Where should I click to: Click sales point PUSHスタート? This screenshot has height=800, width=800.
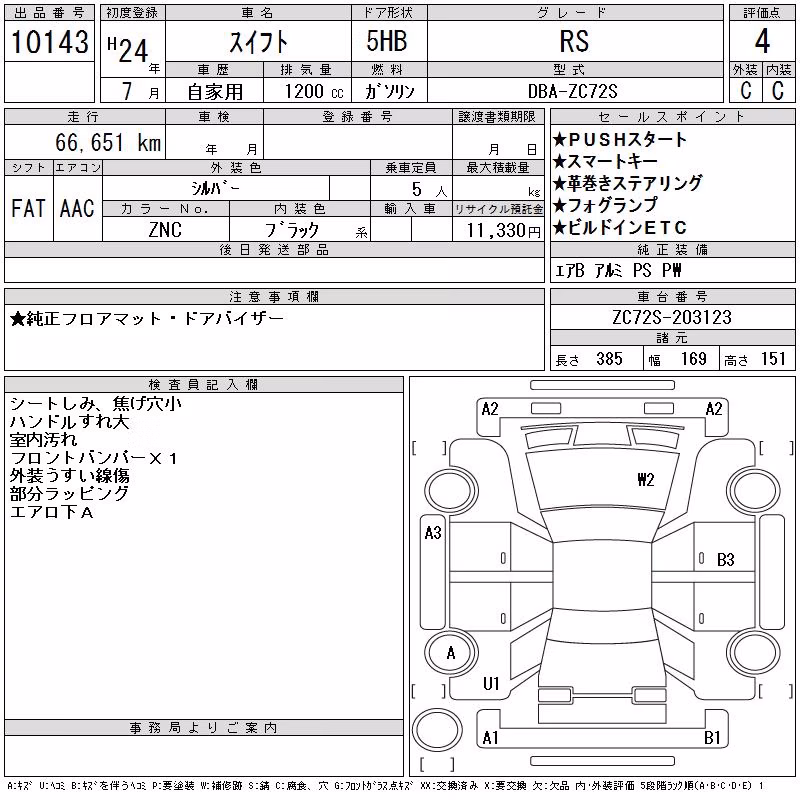620,139
